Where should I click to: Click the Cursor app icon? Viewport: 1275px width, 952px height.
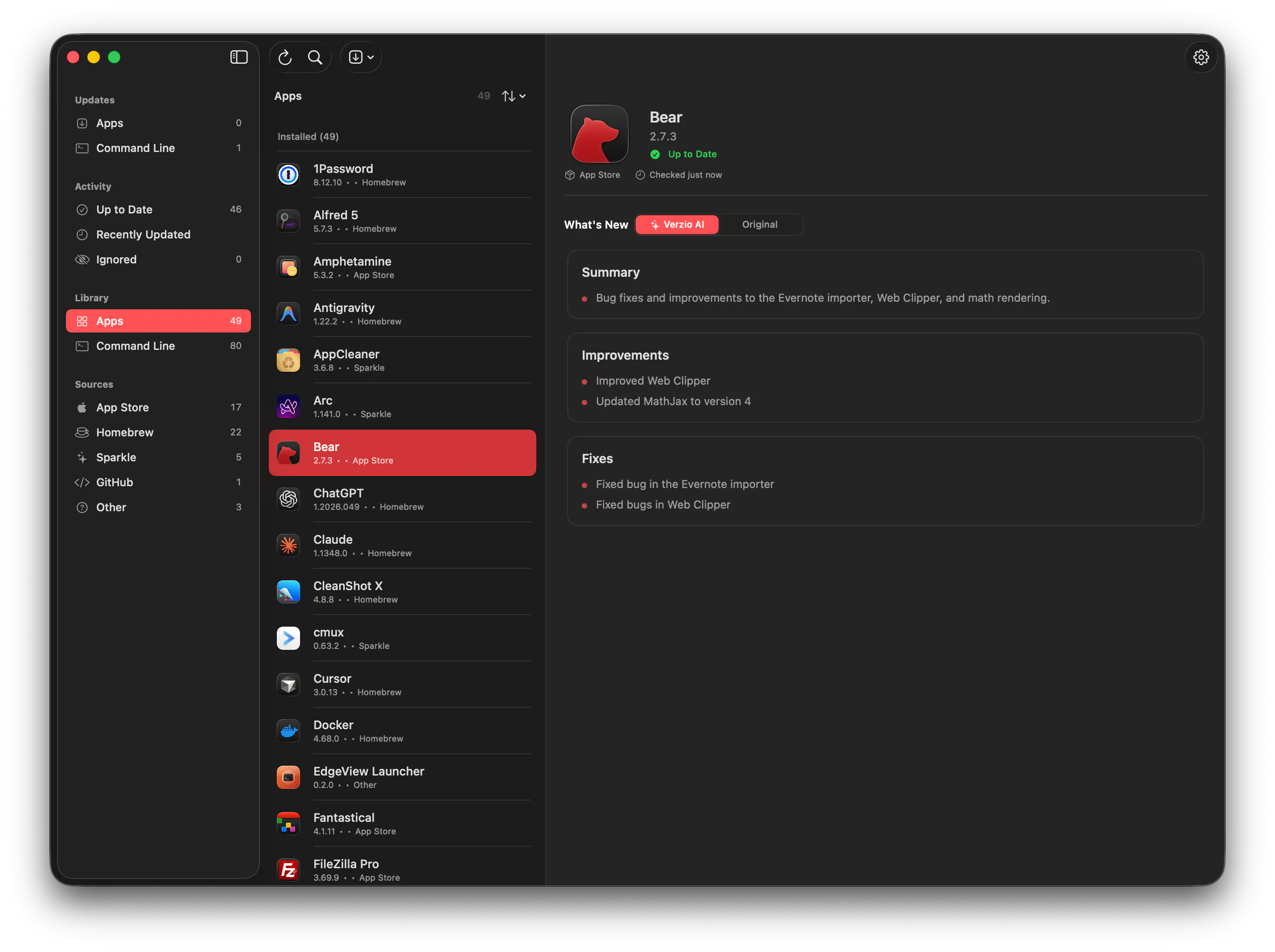click(x=288, y=685)
